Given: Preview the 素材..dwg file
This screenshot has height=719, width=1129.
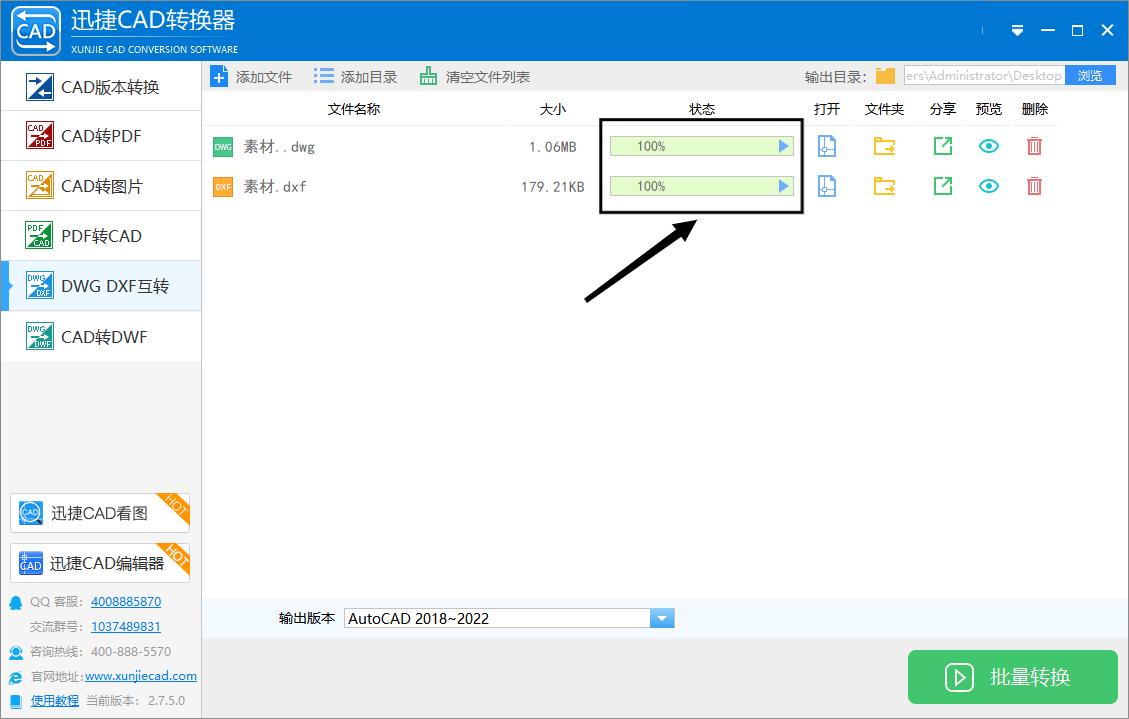Looking at the screenshot, I should coord(988,146).
